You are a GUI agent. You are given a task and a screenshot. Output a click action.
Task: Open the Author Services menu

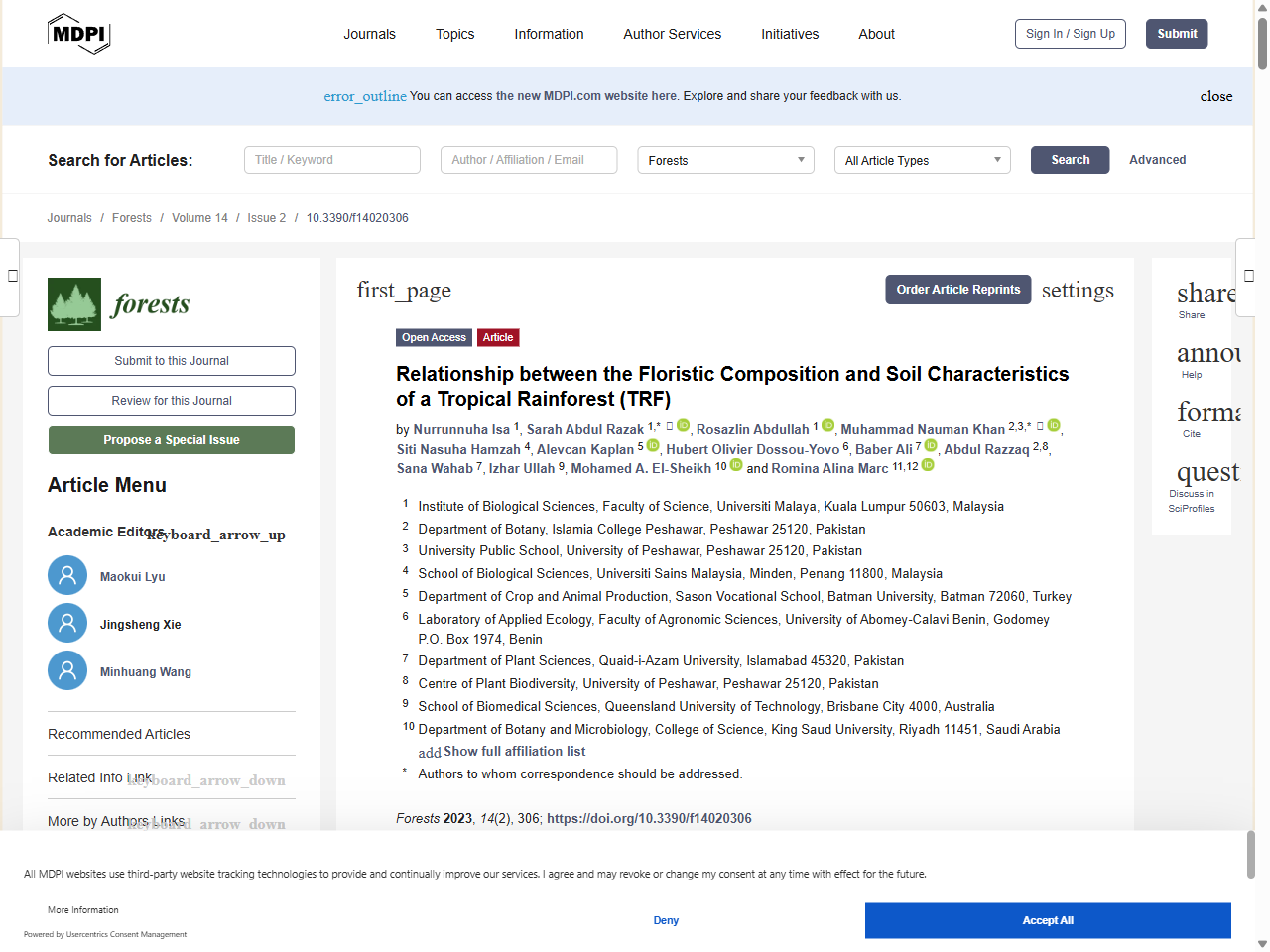click(x=672, y=34)
